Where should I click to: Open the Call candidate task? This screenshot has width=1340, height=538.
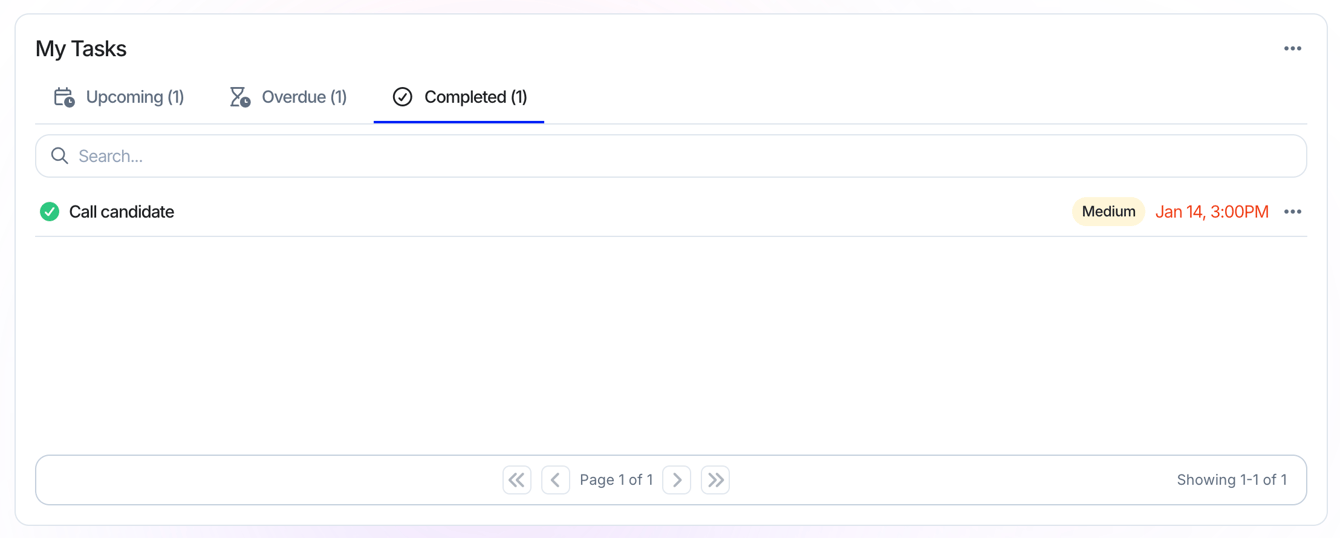121,212
